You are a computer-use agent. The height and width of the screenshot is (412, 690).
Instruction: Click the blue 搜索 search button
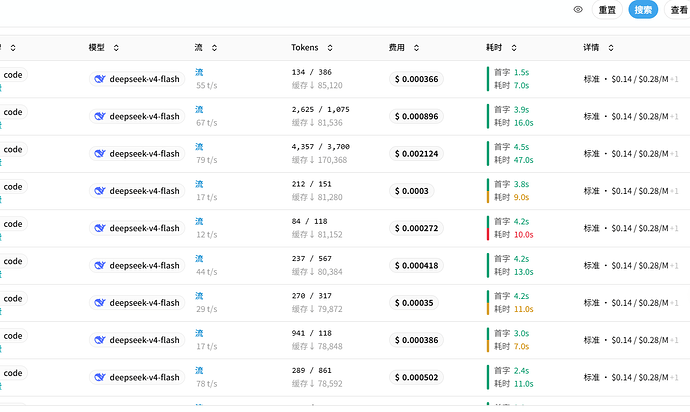click(x=643, y=10)
